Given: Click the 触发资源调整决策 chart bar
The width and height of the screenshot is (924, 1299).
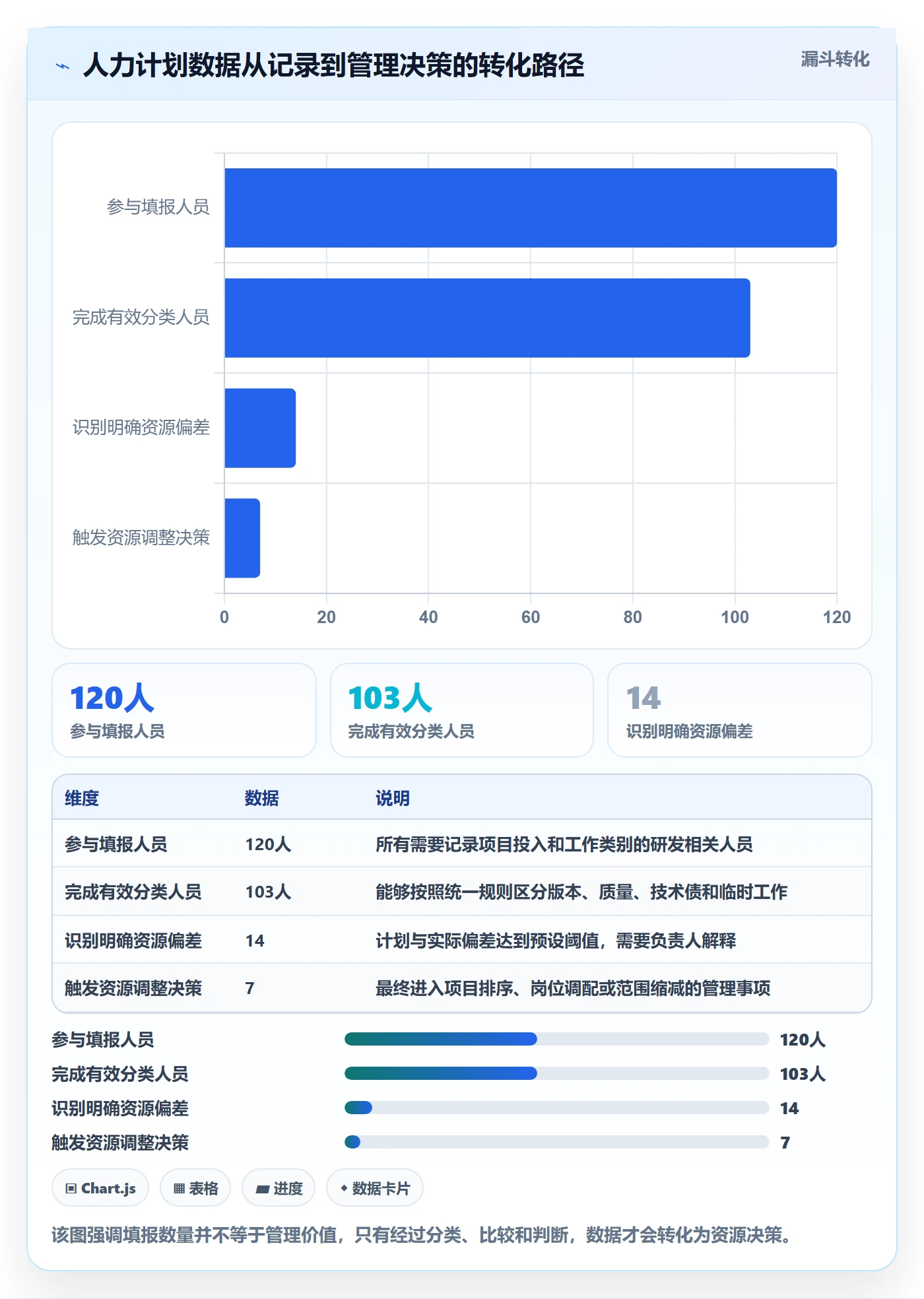Looking at the screenshot, I should (242, 538).
